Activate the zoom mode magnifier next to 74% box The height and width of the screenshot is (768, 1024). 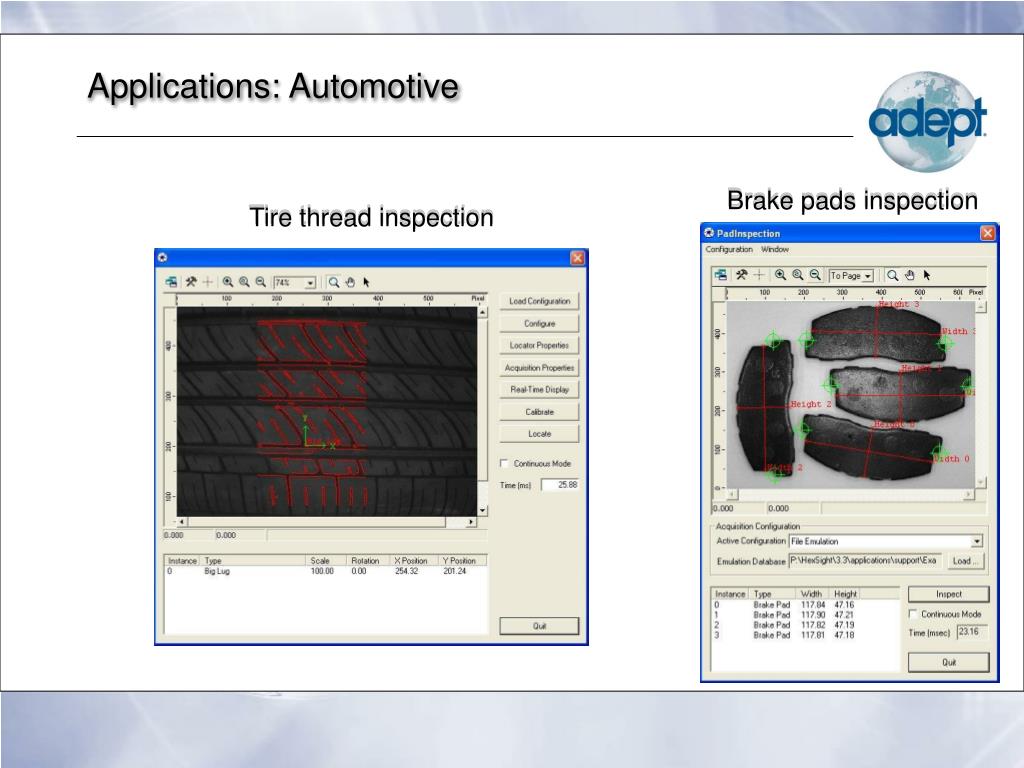pos(333,282)
